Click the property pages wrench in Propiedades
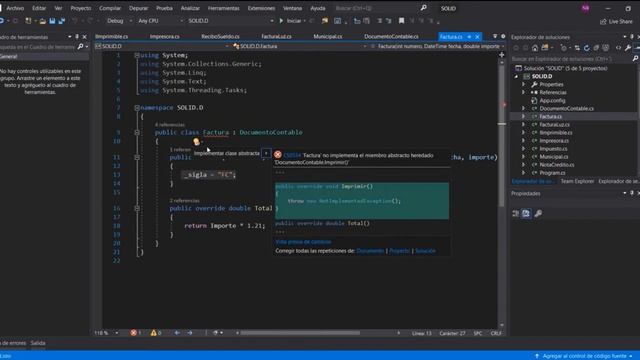Screen dimensions: 640x360 point(538,213)
